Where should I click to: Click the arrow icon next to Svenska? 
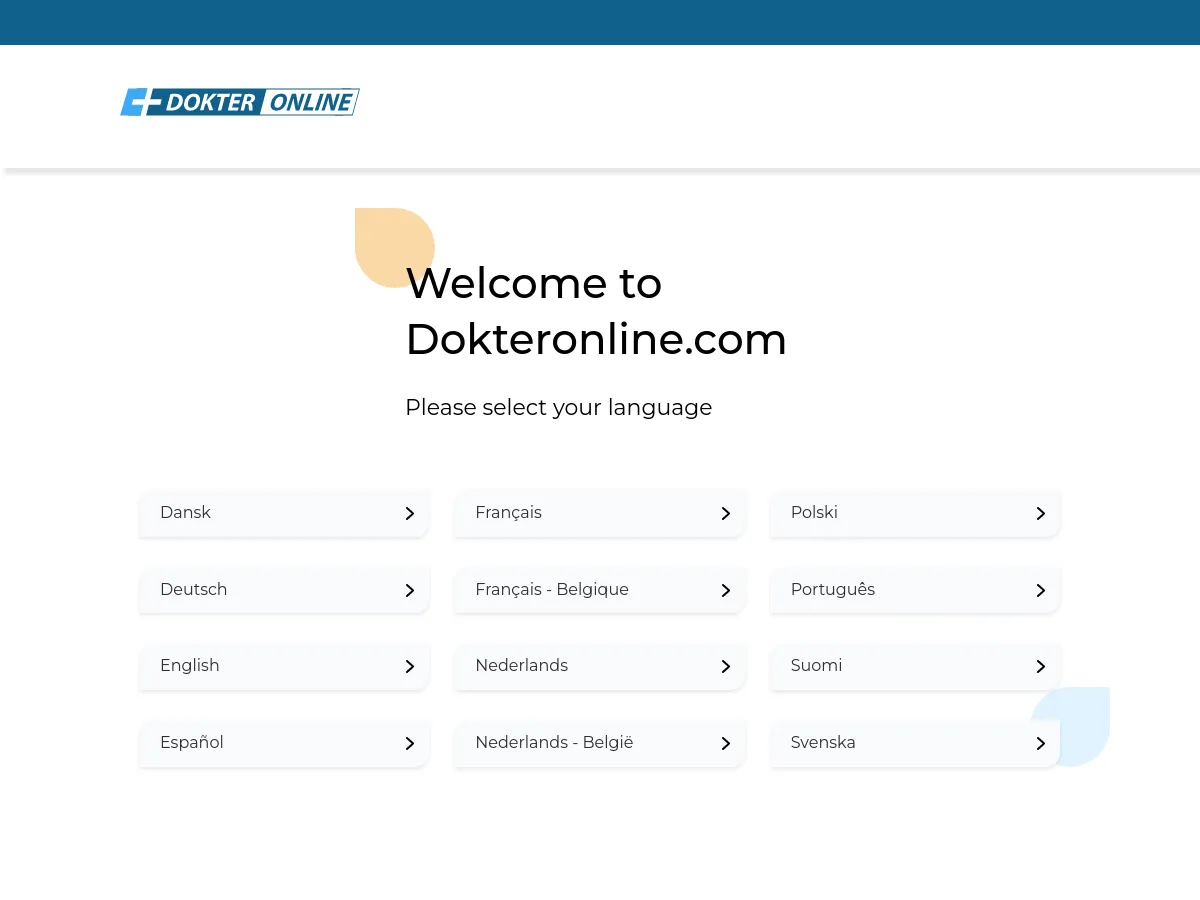1040,743
